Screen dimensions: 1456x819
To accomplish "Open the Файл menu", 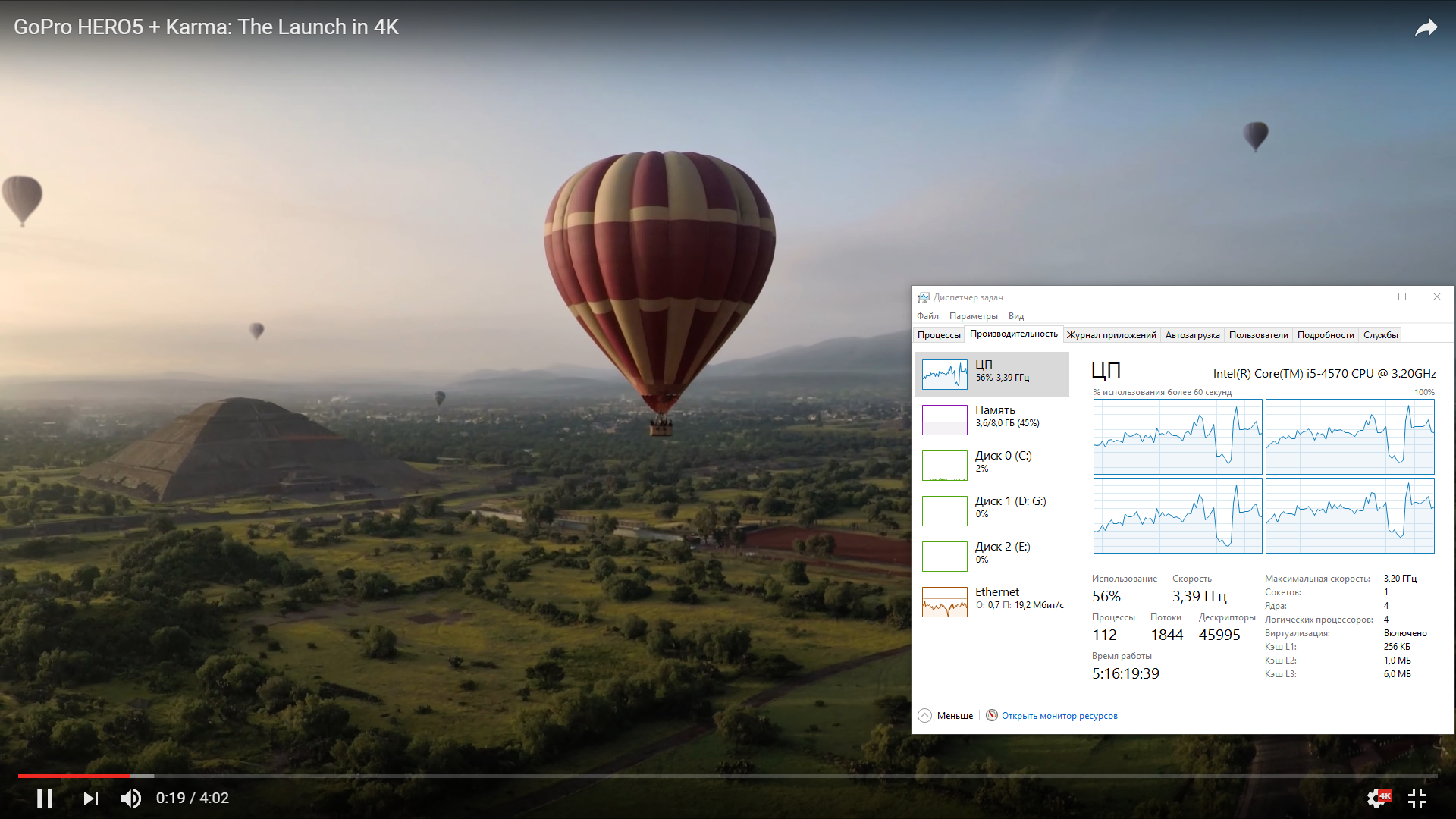I will click(927, 316).
